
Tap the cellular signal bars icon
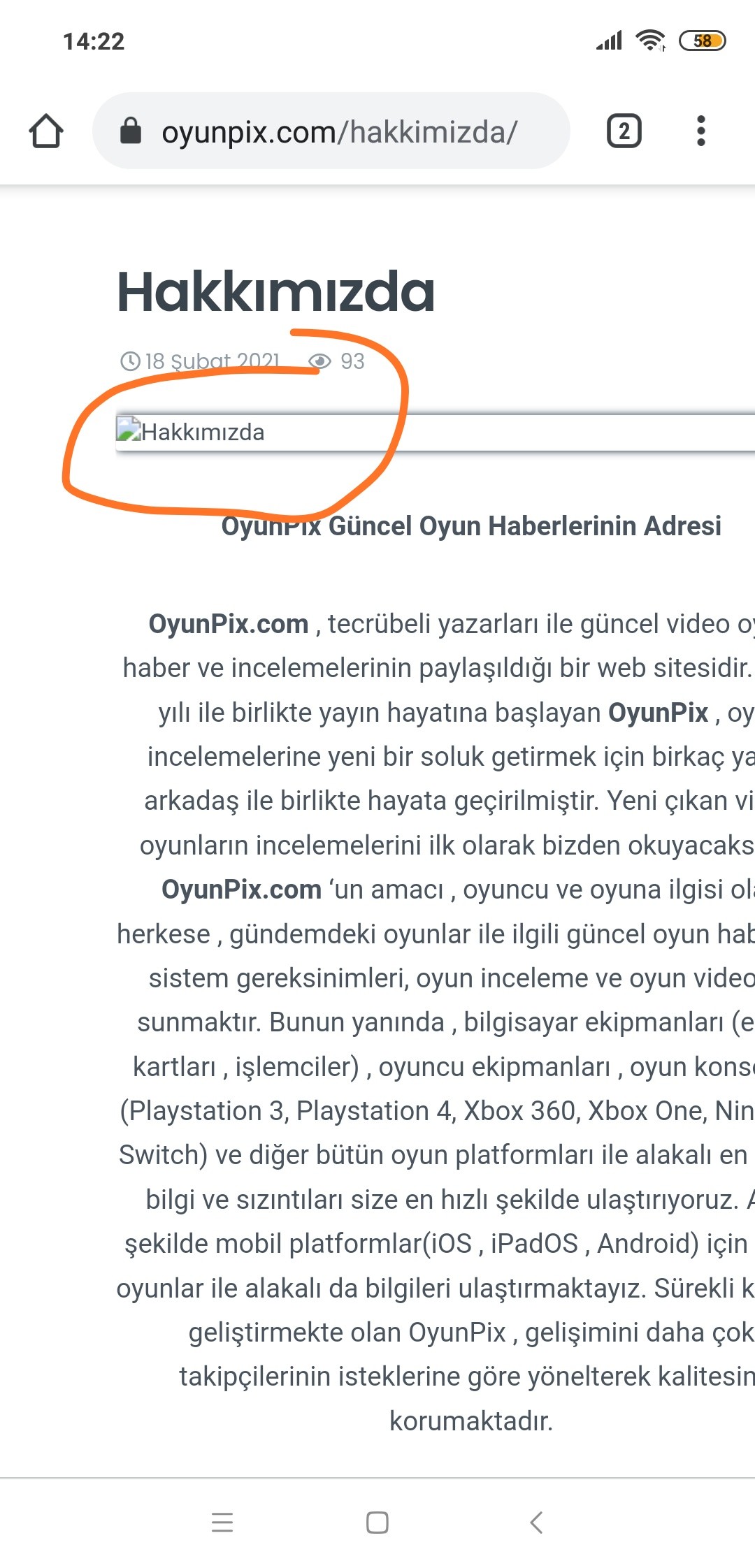tap(609, 41)
